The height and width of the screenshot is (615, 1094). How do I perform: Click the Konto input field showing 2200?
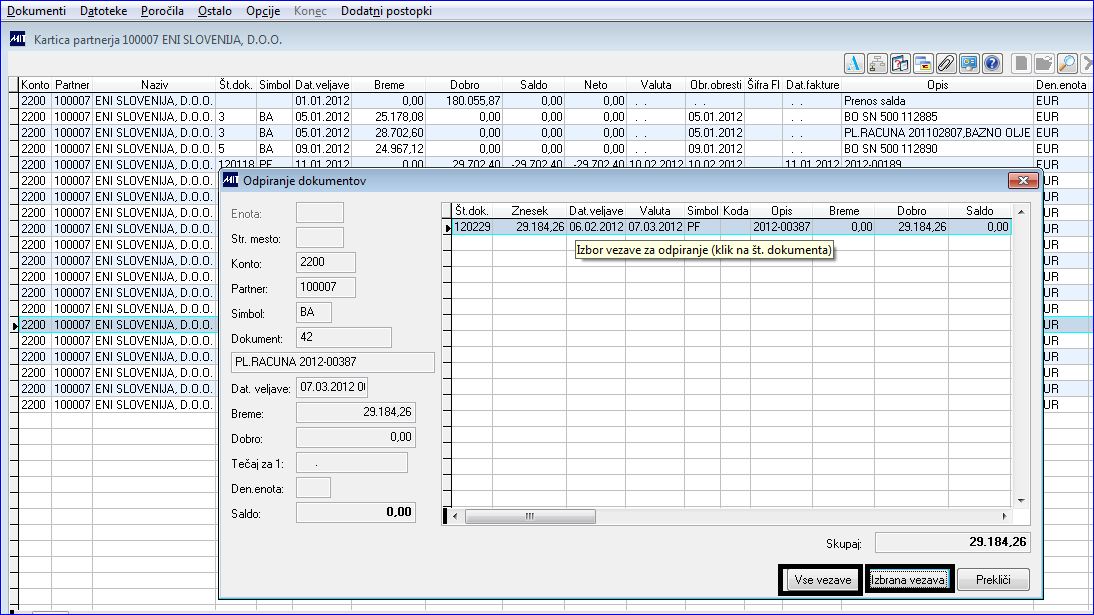tap(326, 262)
